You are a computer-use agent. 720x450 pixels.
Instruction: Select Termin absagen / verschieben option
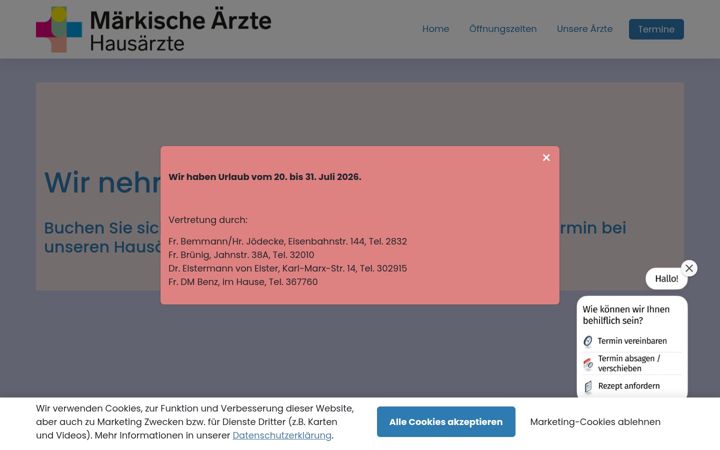click(x=629, y=363)
